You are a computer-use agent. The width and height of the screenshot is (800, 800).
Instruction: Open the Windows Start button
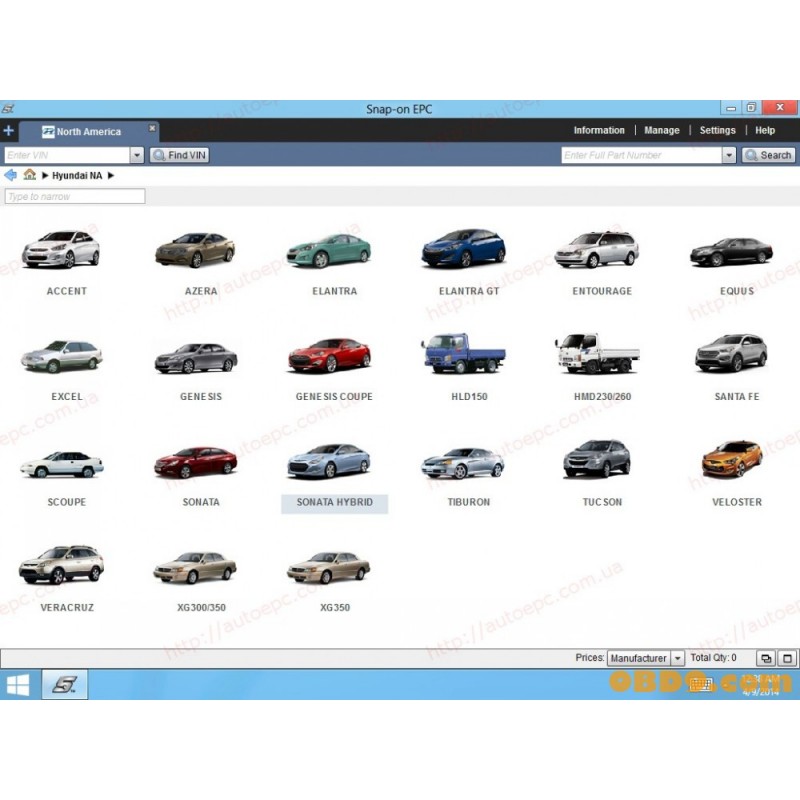18,685
